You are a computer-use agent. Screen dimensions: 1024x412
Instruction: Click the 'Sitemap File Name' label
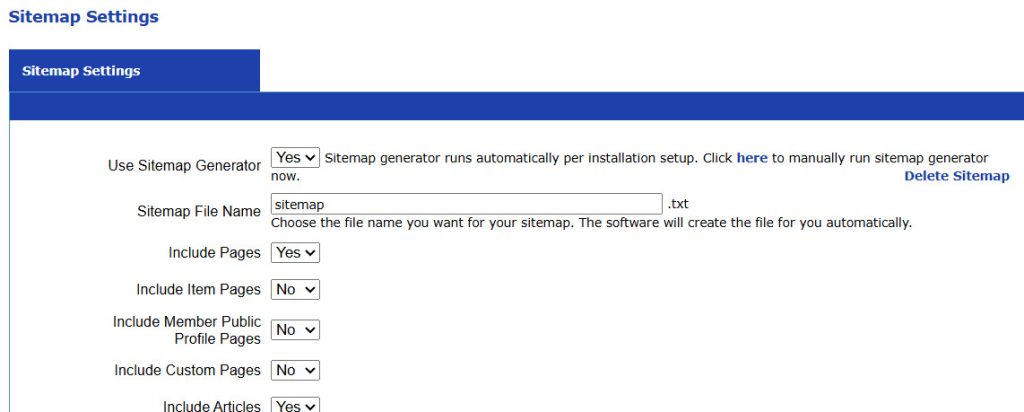pyautogui.click(x=198, y=212)
